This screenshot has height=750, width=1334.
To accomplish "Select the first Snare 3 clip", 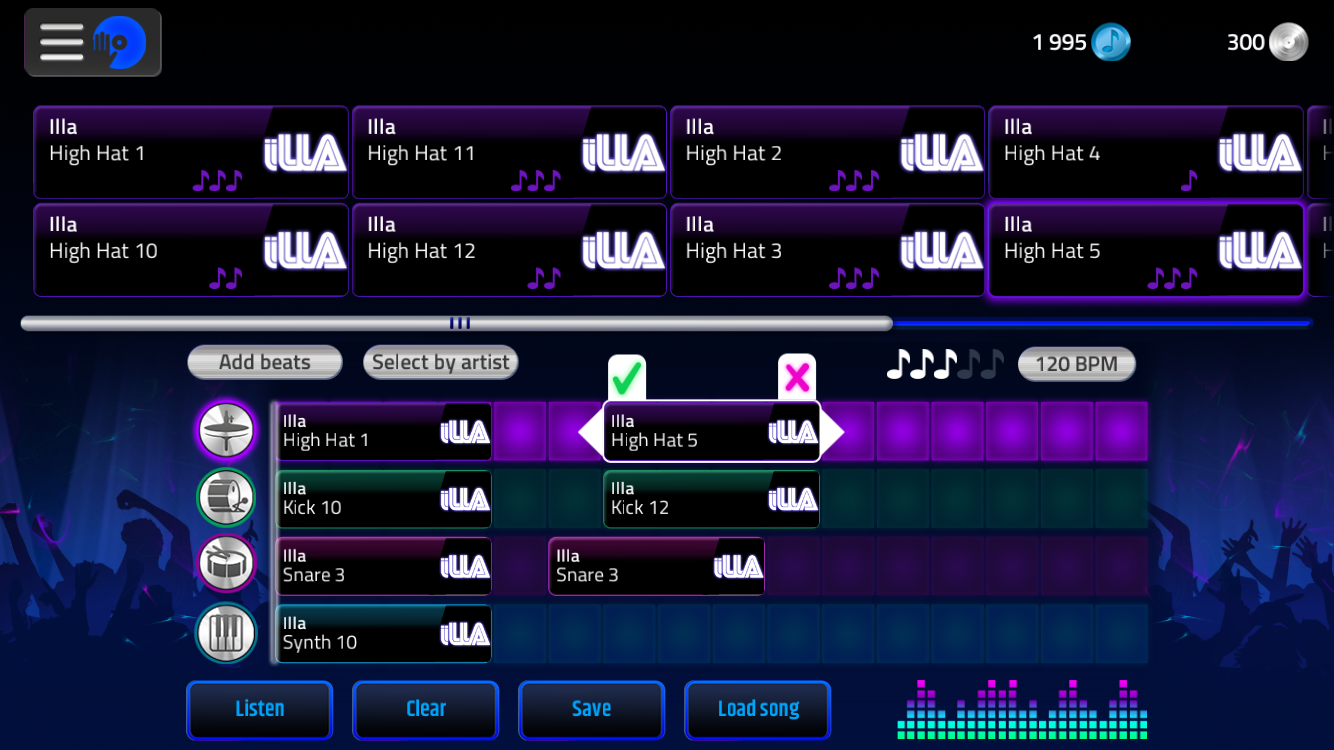I will [384, 566].
